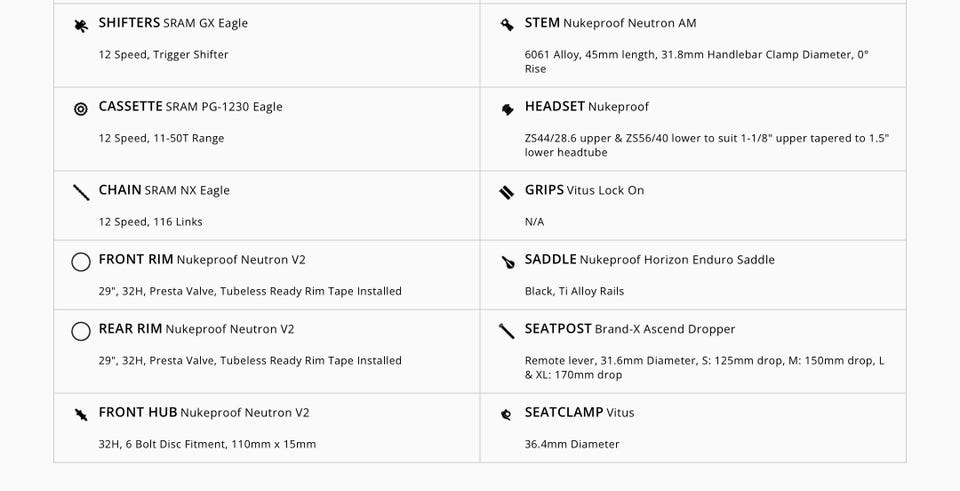The height and width of the screenshot is (491, 960).
Task: Click the shifters icon beside SRAM GX Eagle
Action: (81, 25)
